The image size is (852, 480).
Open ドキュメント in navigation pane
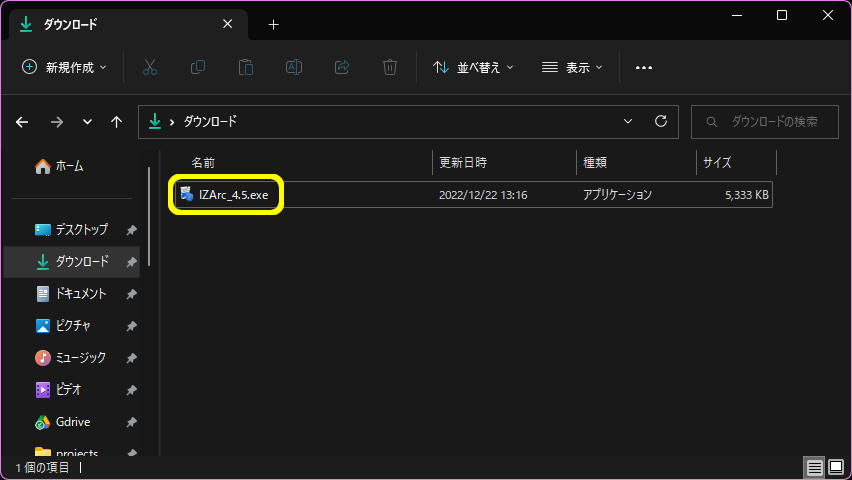71,294
